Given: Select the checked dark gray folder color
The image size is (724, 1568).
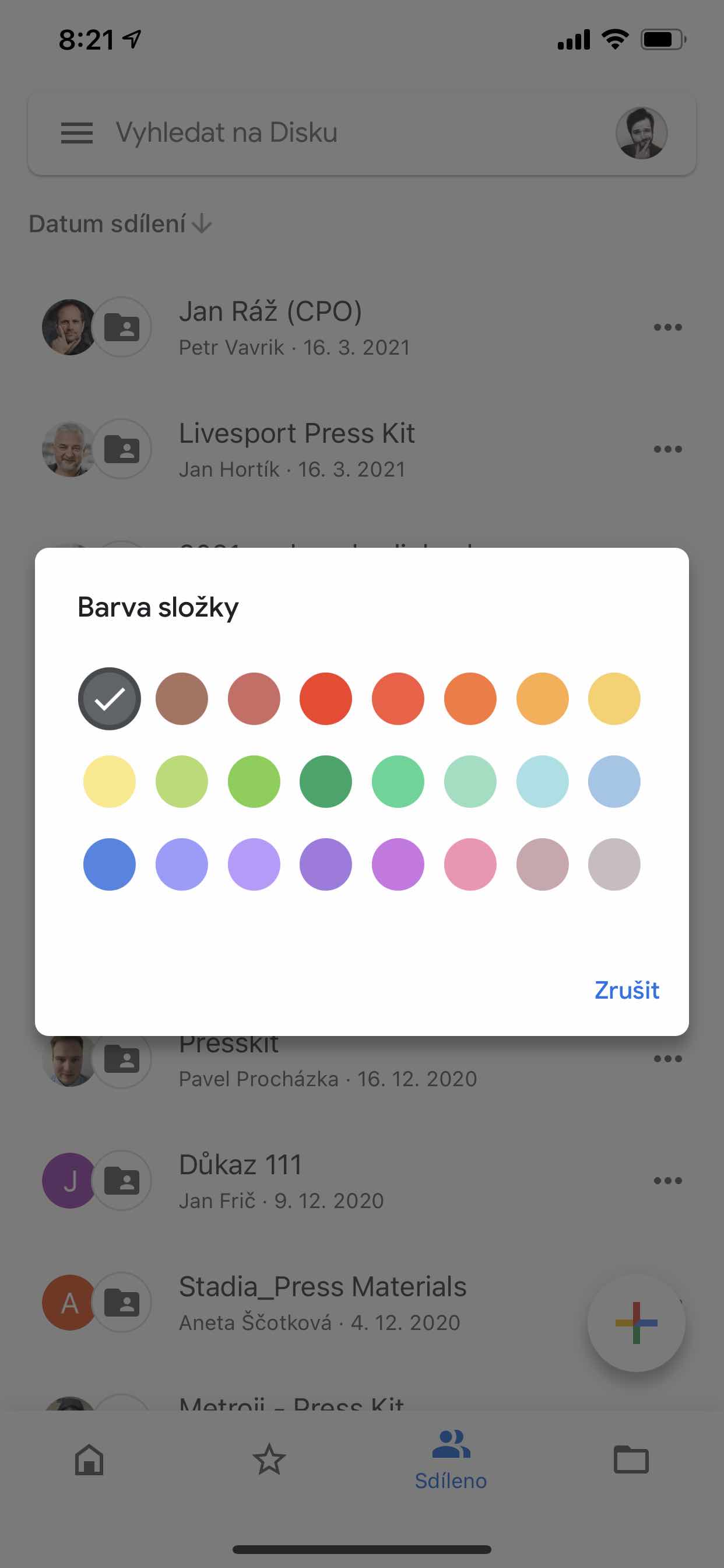Looking at the screenshot, I should [110, 699].
